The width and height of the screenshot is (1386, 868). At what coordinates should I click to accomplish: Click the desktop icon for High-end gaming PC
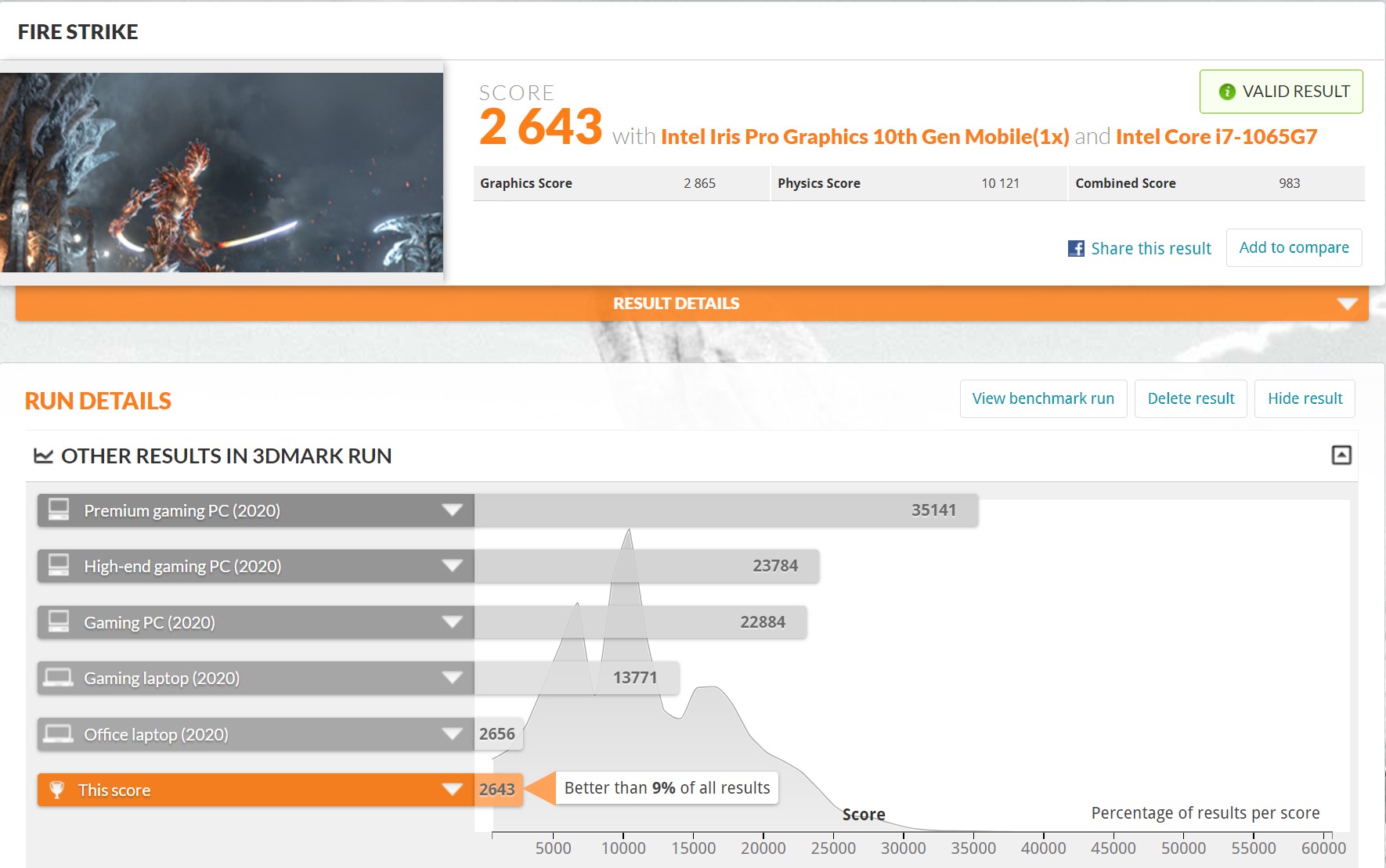[x=59, y=565]
